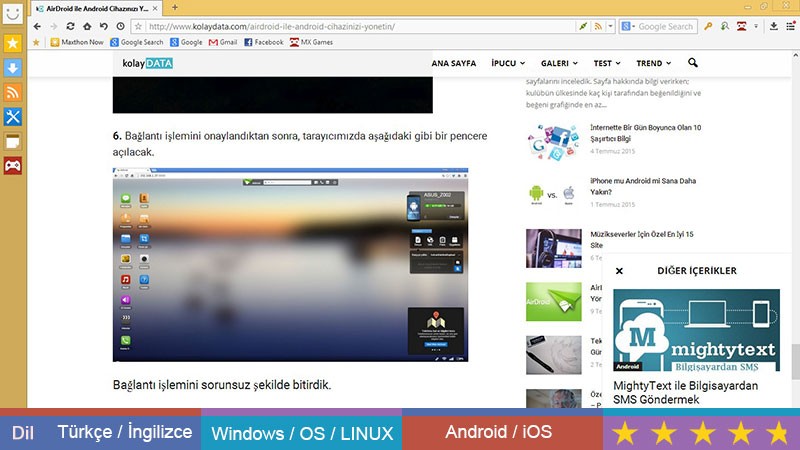Click the key password manager icon

tap(708, 27)
